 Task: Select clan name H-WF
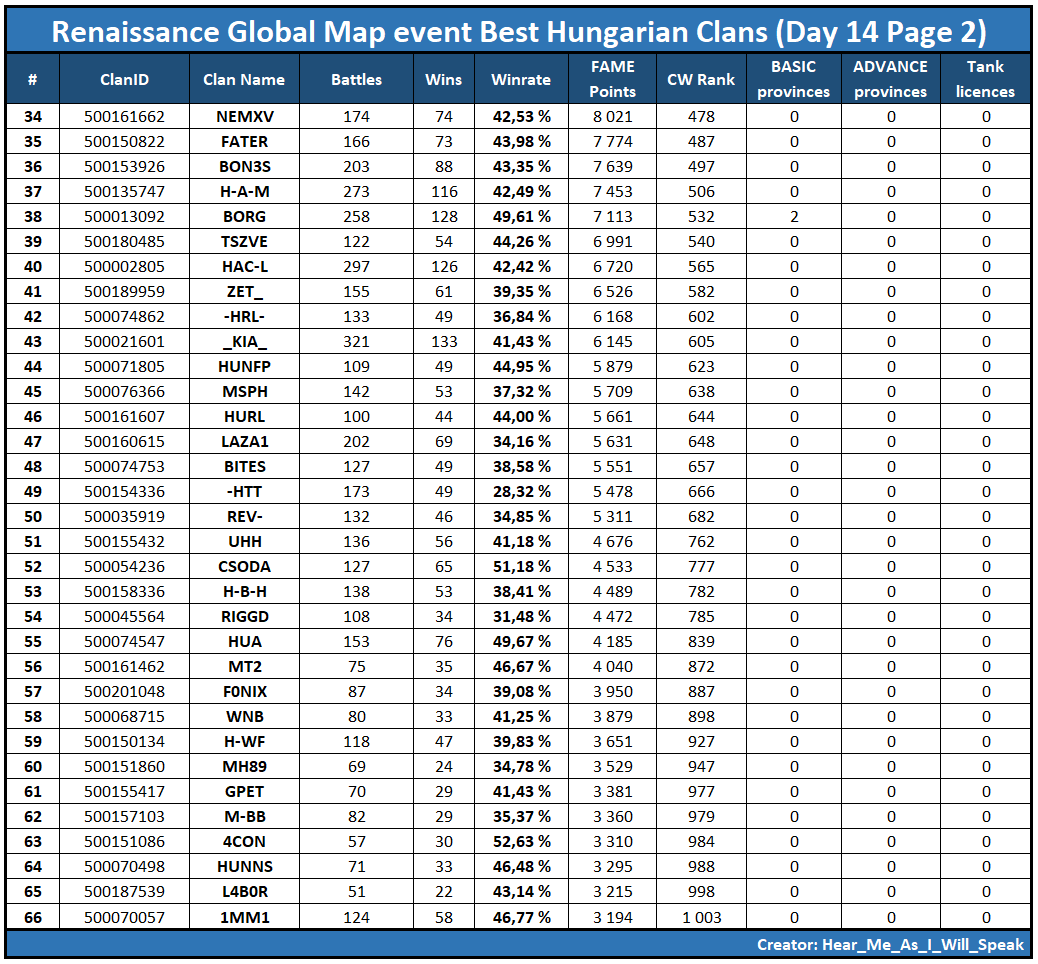point(245,742)
